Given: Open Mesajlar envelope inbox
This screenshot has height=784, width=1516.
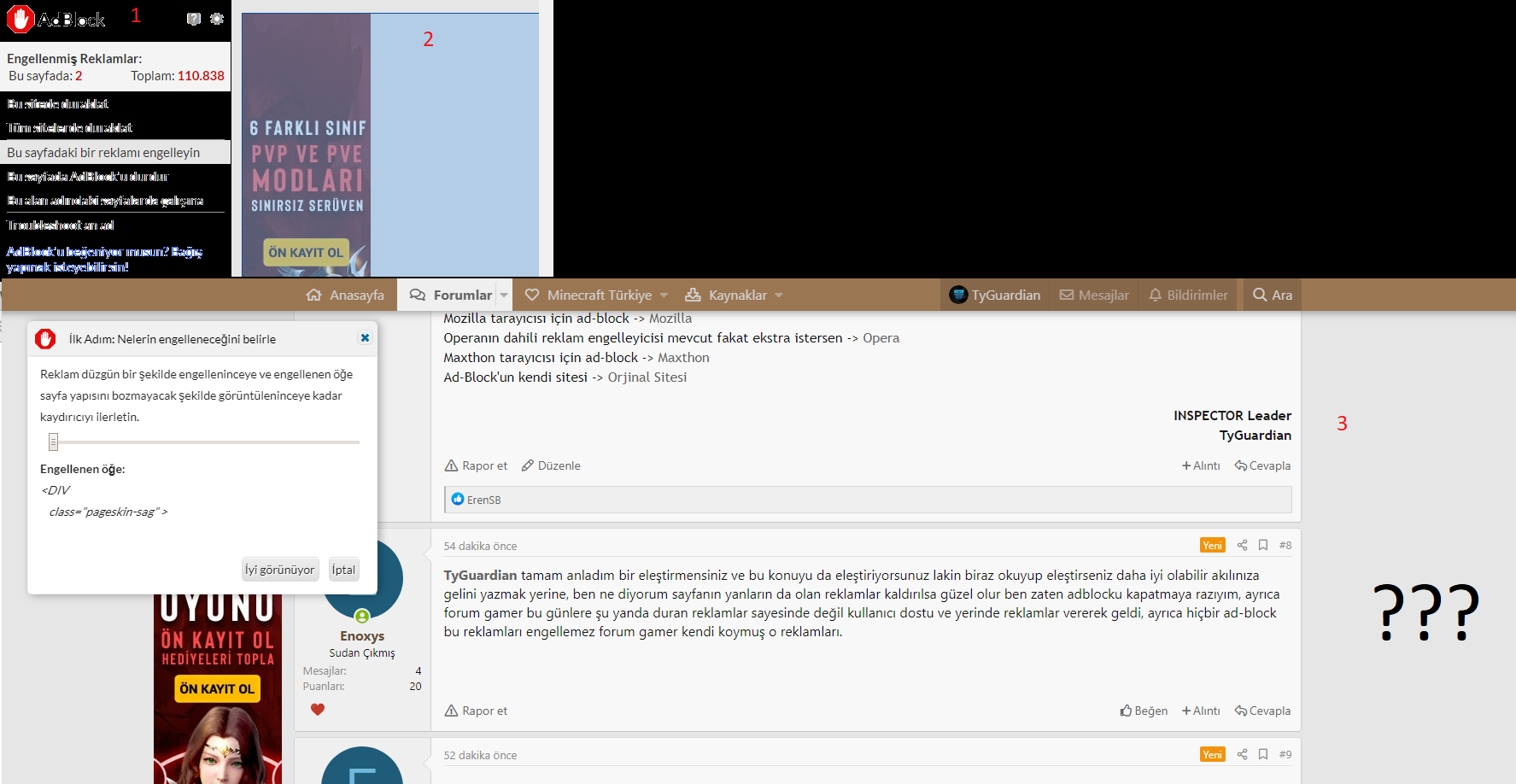Looking at the screenshot, I should point(1094,295).
